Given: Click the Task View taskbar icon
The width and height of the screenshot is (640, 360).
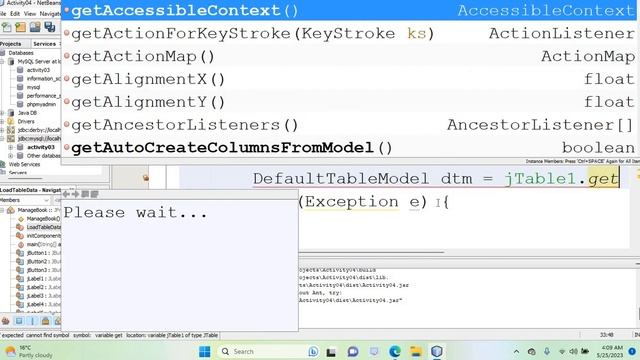Looking at the screenshot, I should point(331,351).
